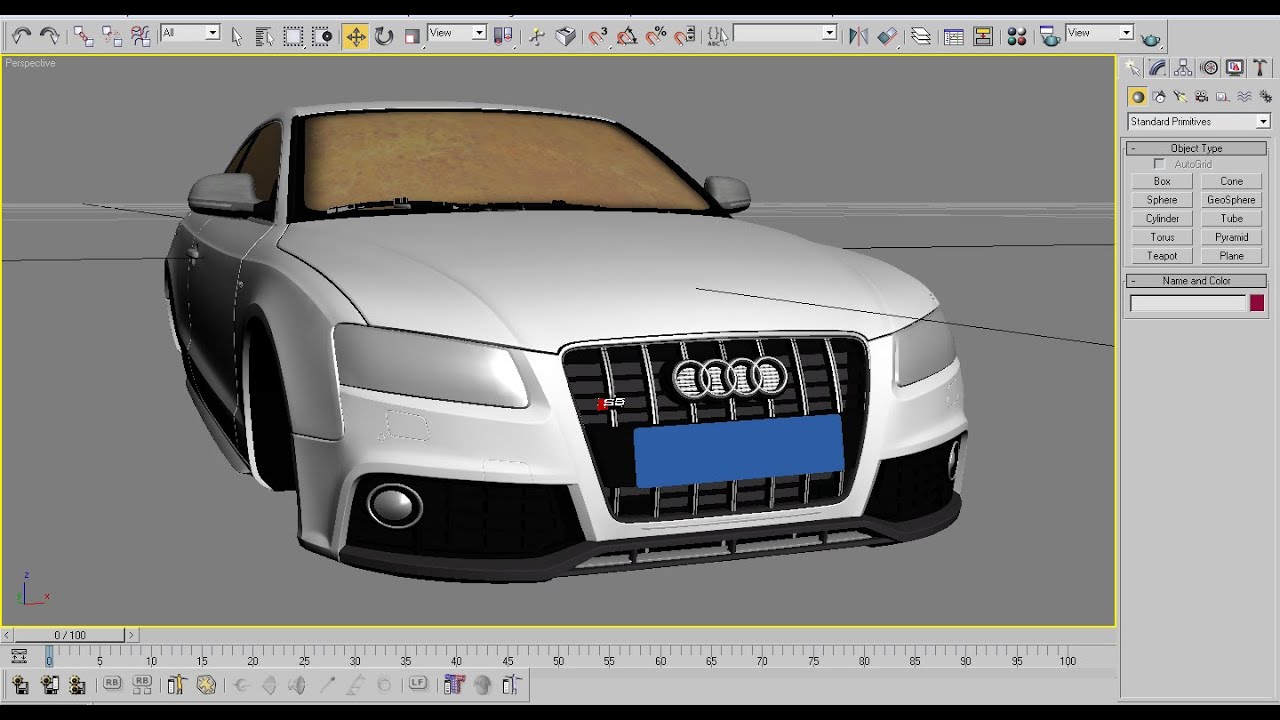Click the Align tool icon
Viewport: 1280px width, 720px height.
point(887,36)
